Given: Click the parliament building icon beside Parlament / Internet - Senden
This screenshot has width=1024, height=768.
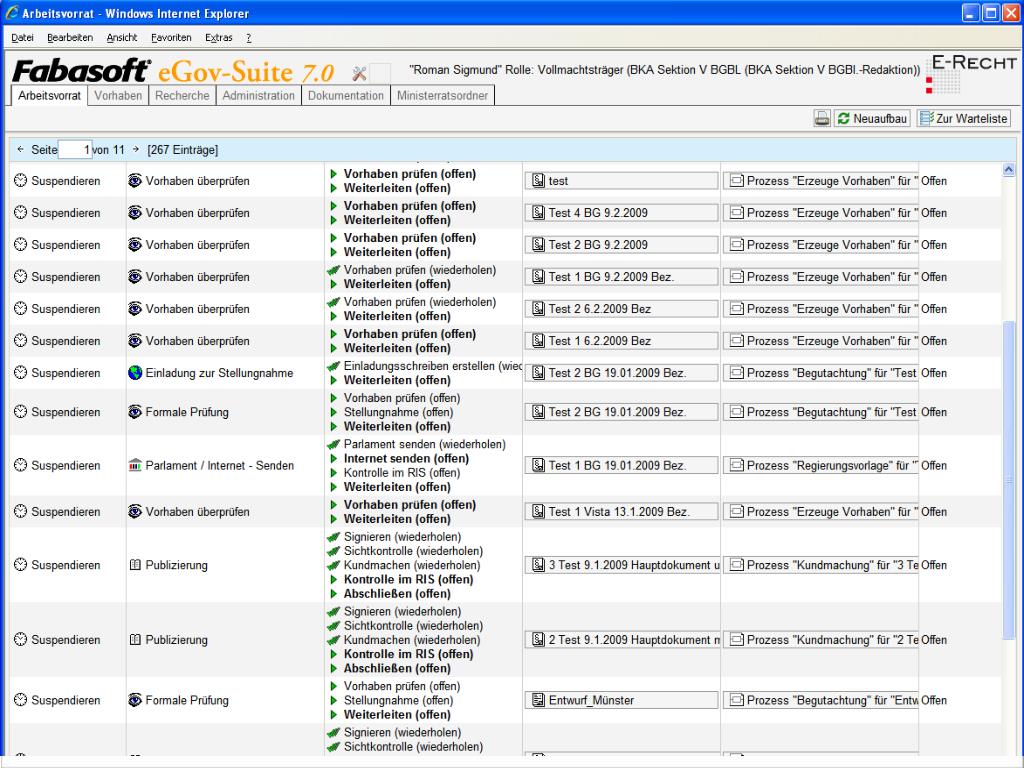Looking at the screenshot, I should [135, 465].
